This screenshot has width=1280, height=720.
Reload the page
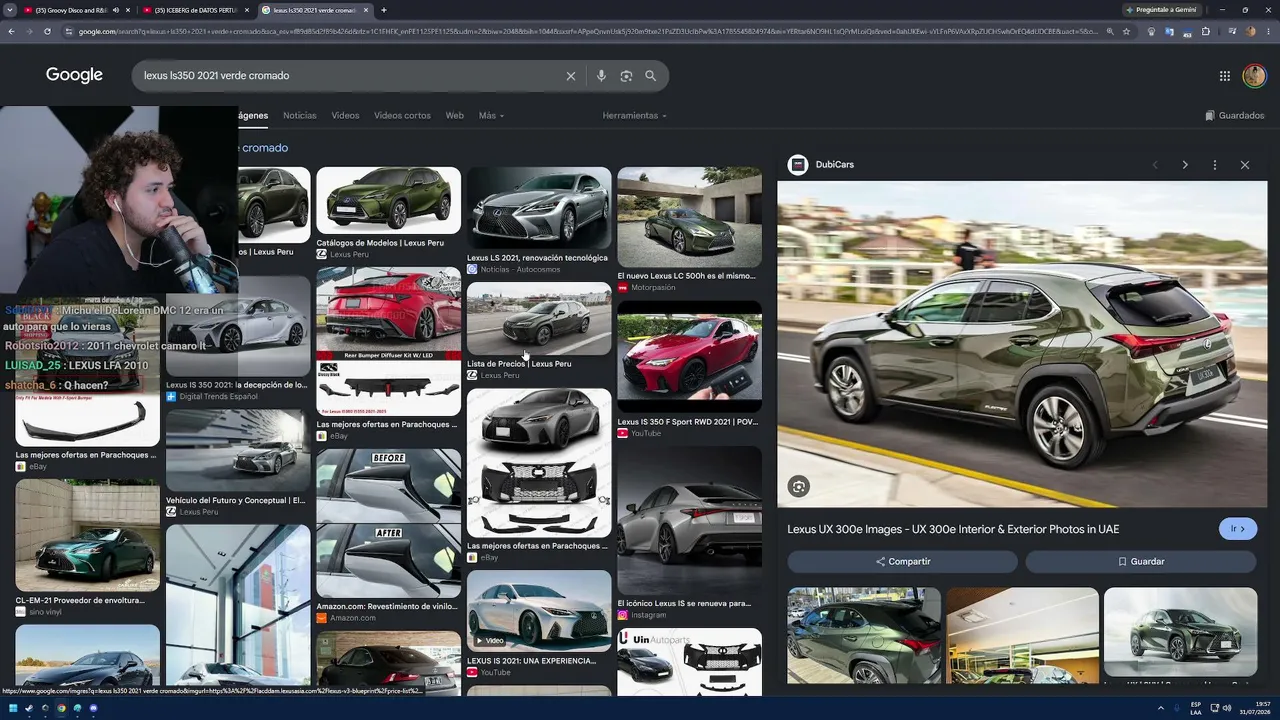[47, 32]
